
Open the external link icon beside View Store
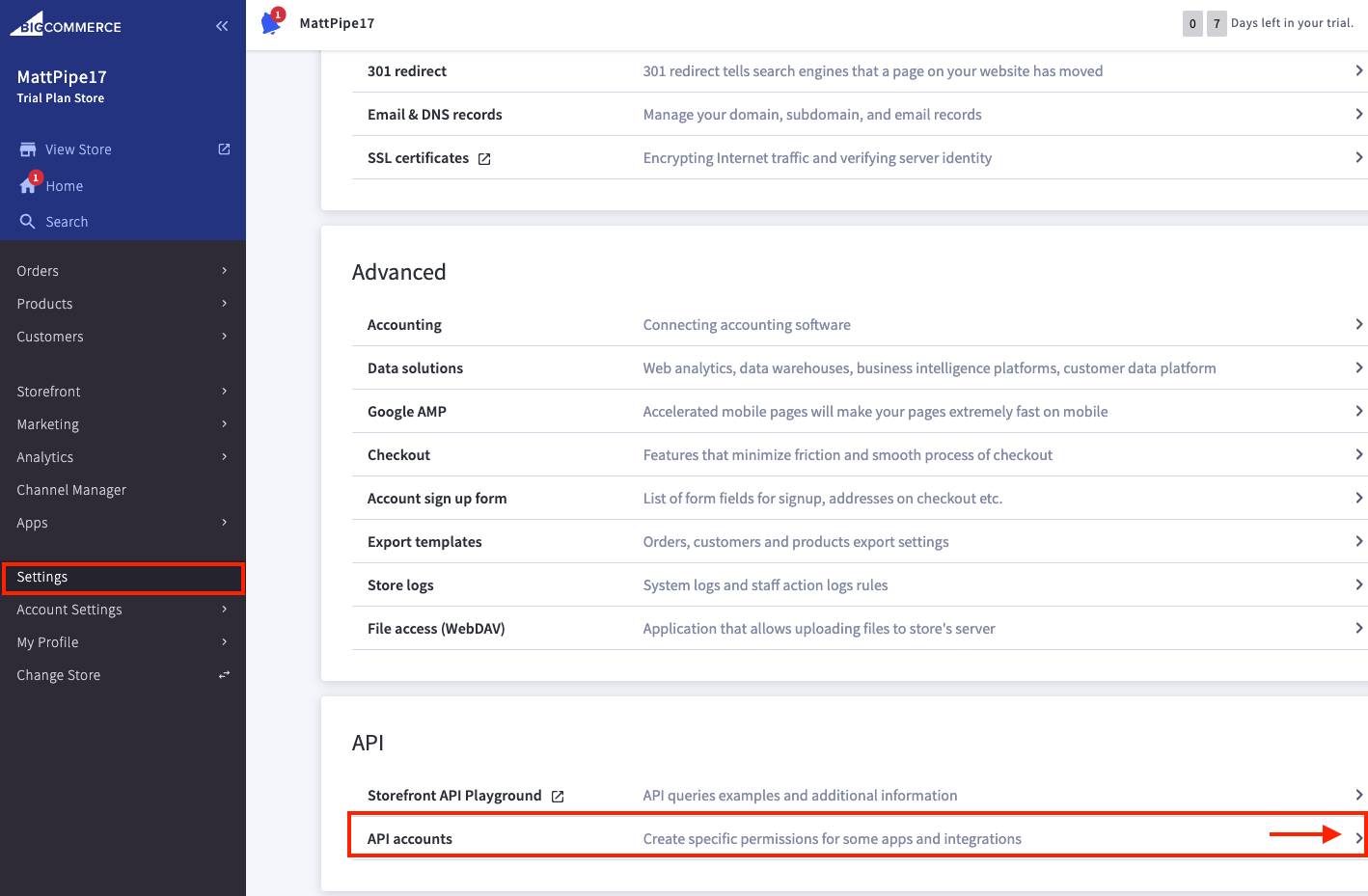[224, 149]
